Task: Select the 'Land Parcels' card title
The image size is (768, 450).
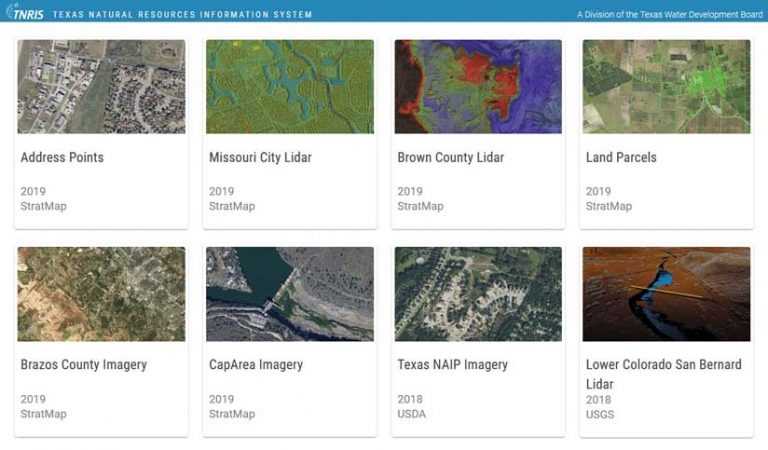Action: click(621, 157)
